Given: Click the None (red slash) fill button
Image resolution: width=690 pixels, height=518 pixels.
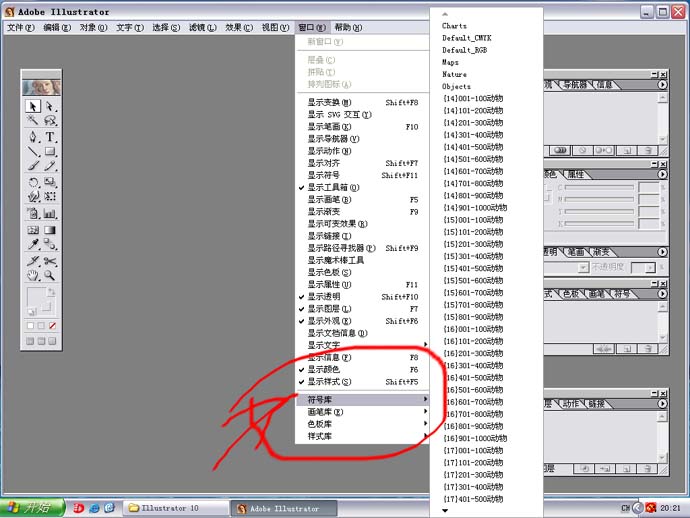Looking at the screenshot, I should [52, 326].
